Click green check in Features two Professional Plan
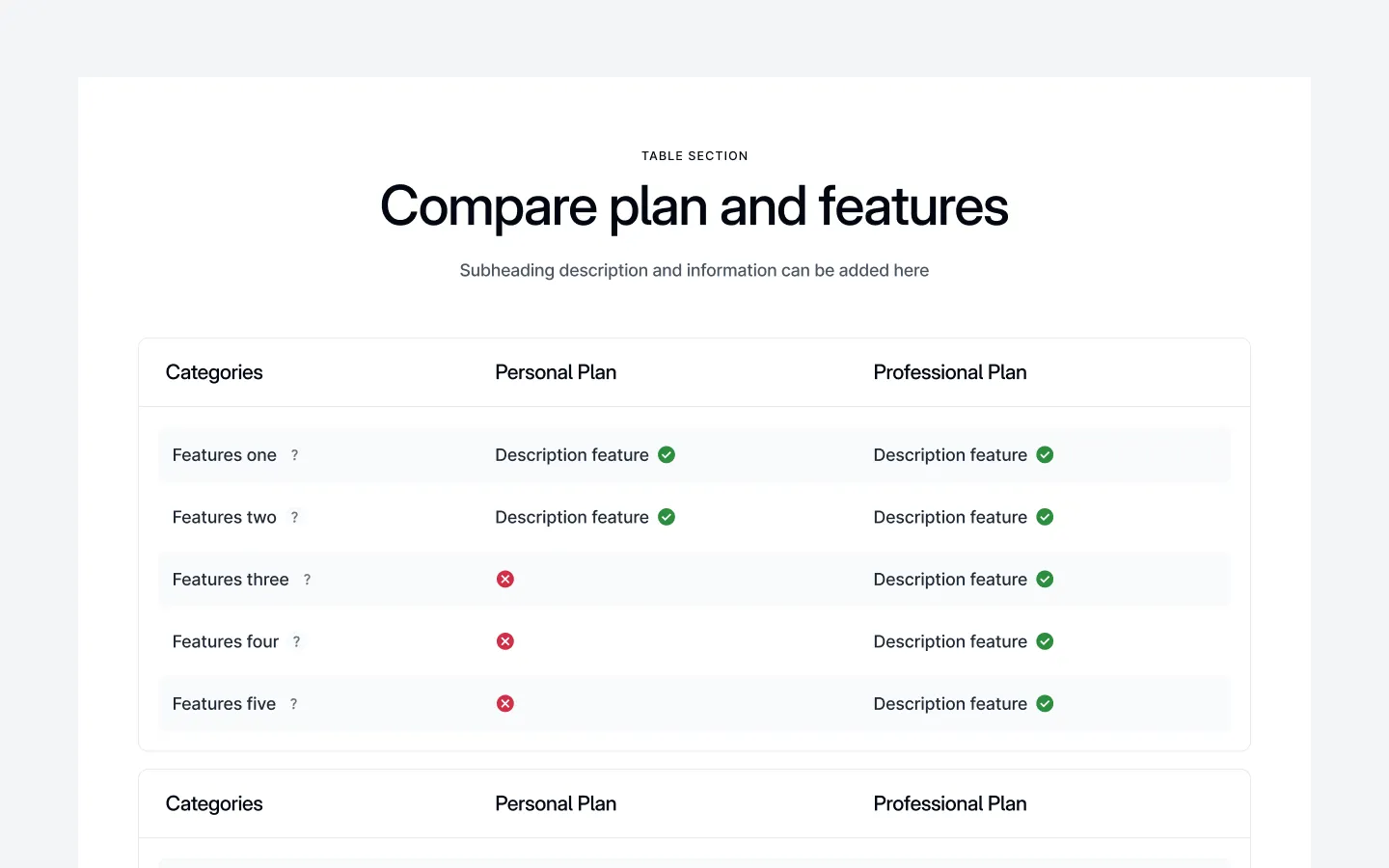The width and height of the screenshot is (1389, 868). (1045, 517)
